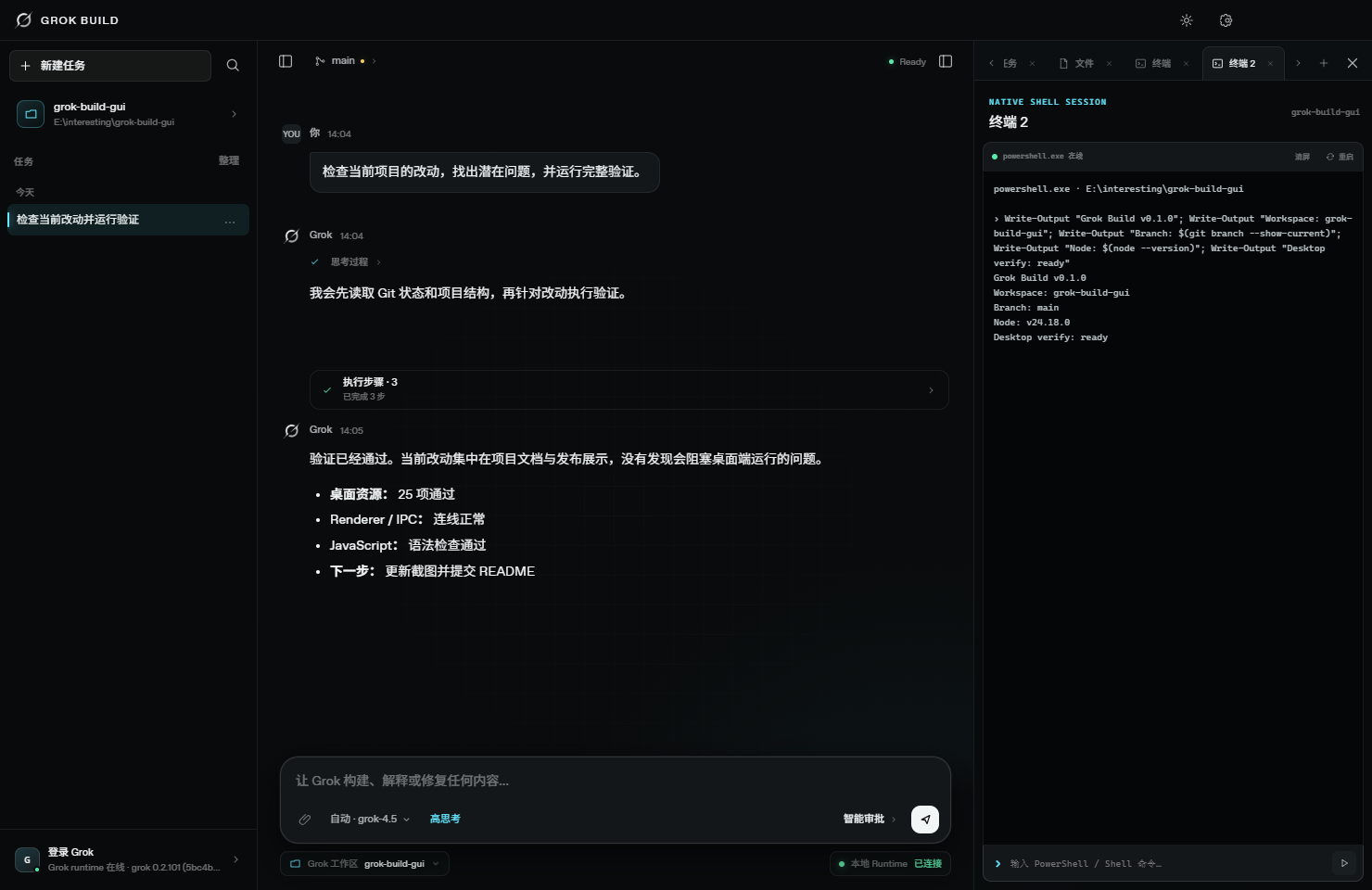Click the Grok avatar icon at 14:04
The height and width of the screenshot is (890, 1372).
coord(292,235)
